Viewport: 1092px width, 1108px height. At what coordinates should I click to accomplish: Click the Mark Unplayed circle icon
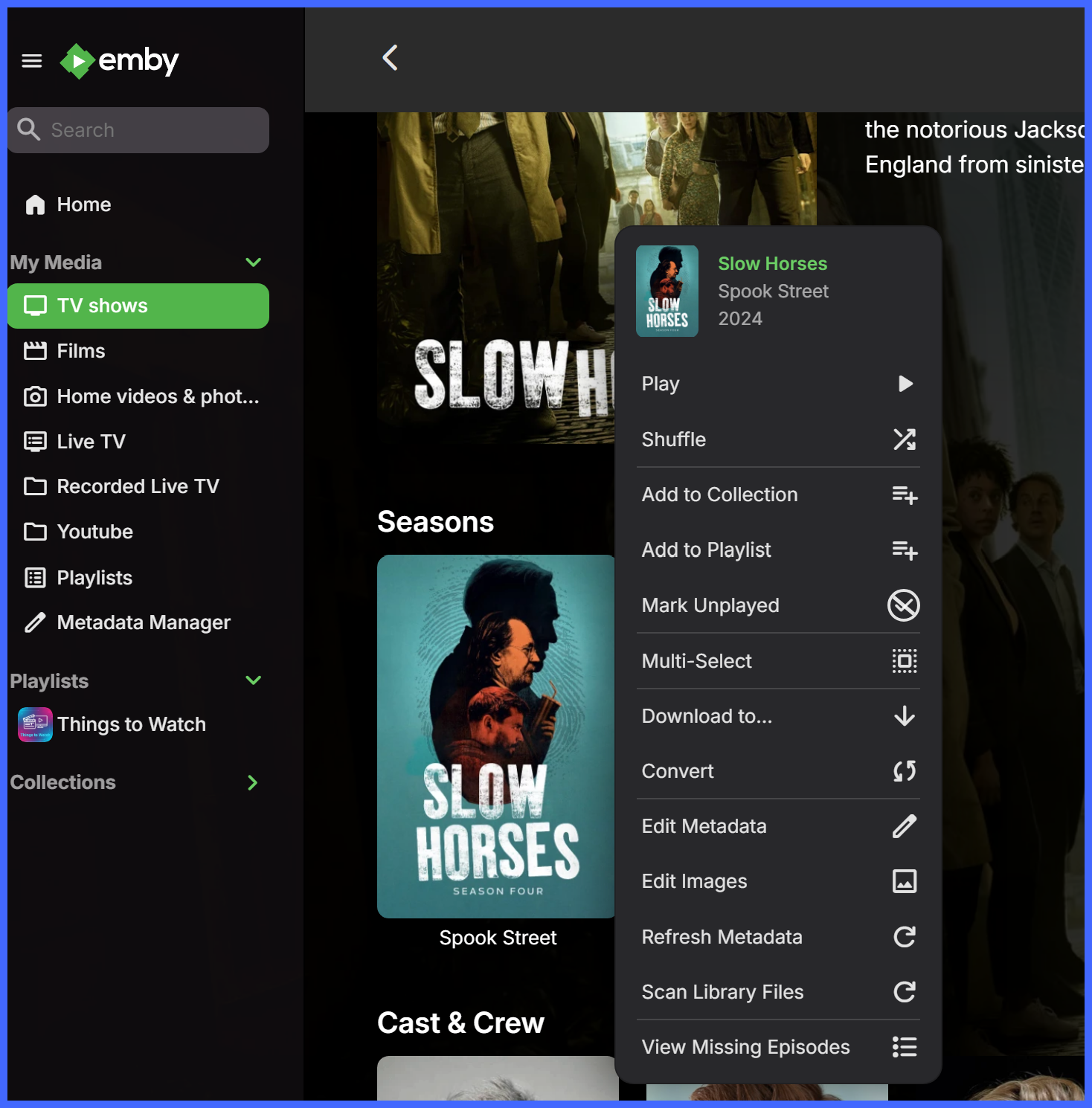904,605
